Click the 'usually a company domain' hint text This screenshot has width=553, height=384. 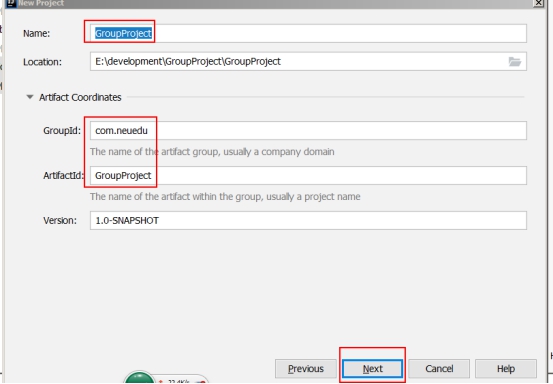pyautogui.click(x=279, y=152)
